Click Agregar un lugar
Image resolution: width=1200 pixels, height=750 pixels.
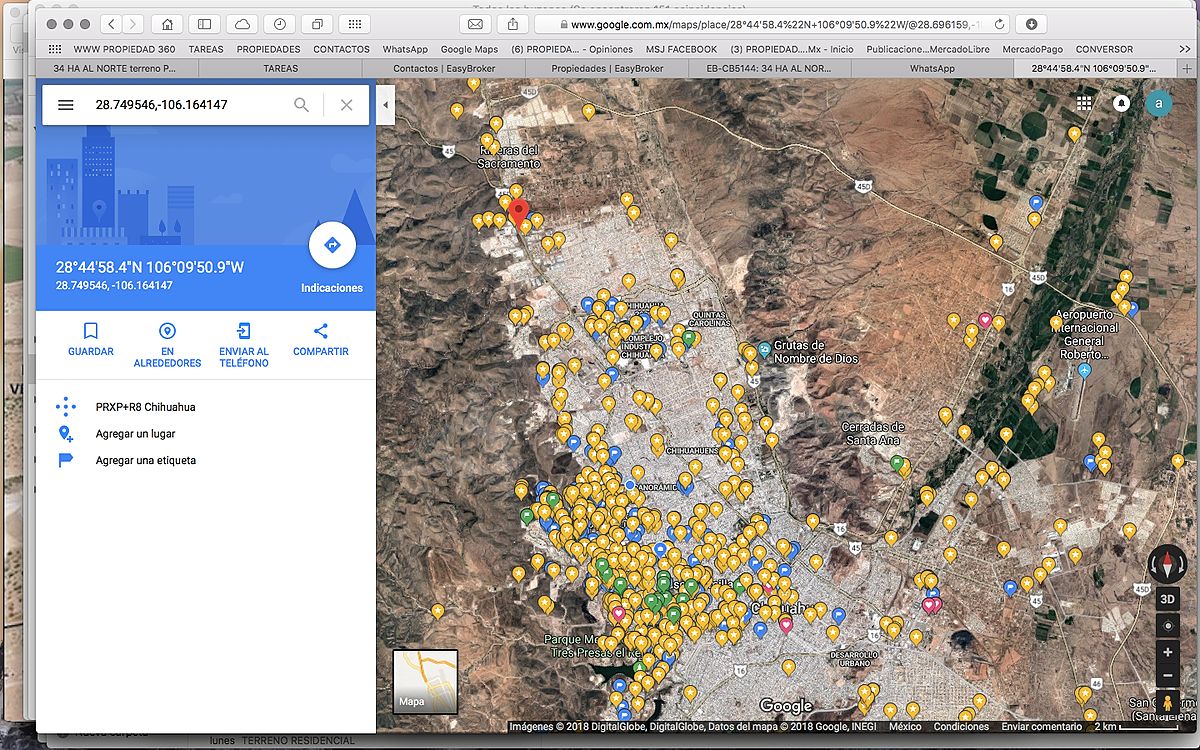click(x=136, y=434)
